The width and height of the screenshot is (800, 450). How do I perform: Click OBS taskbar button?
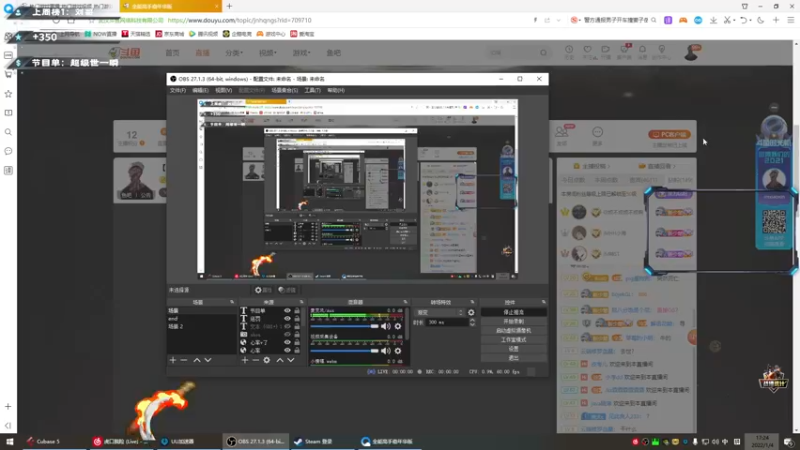point(257,441)
